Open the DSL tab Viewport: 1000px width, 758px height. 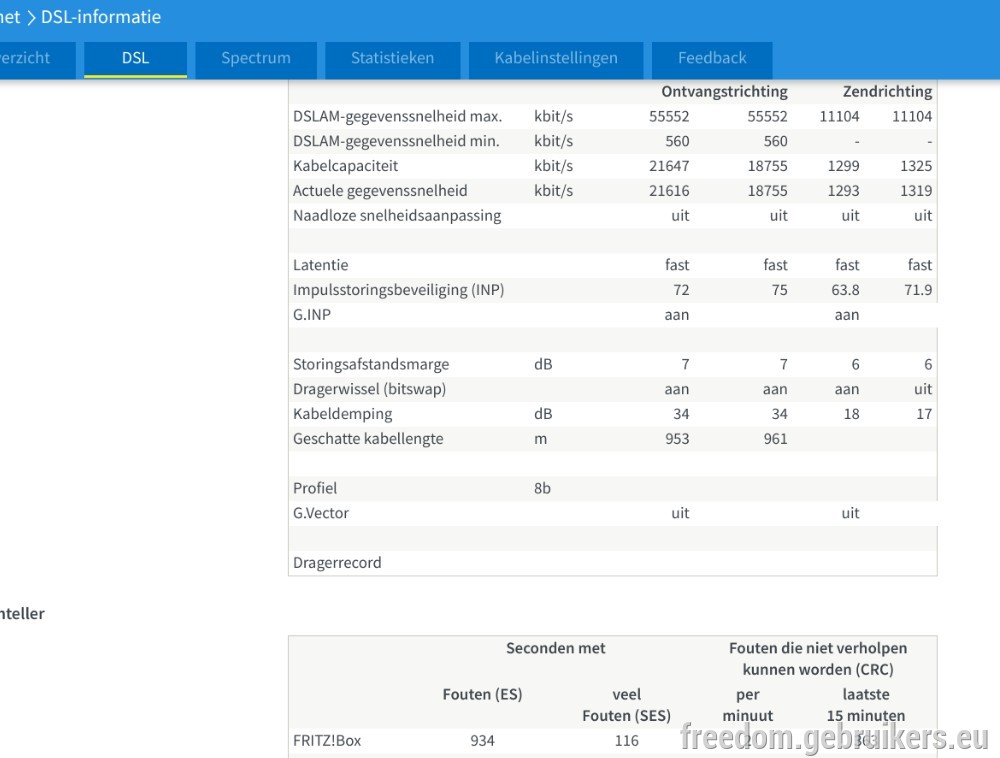pos(135,59)
